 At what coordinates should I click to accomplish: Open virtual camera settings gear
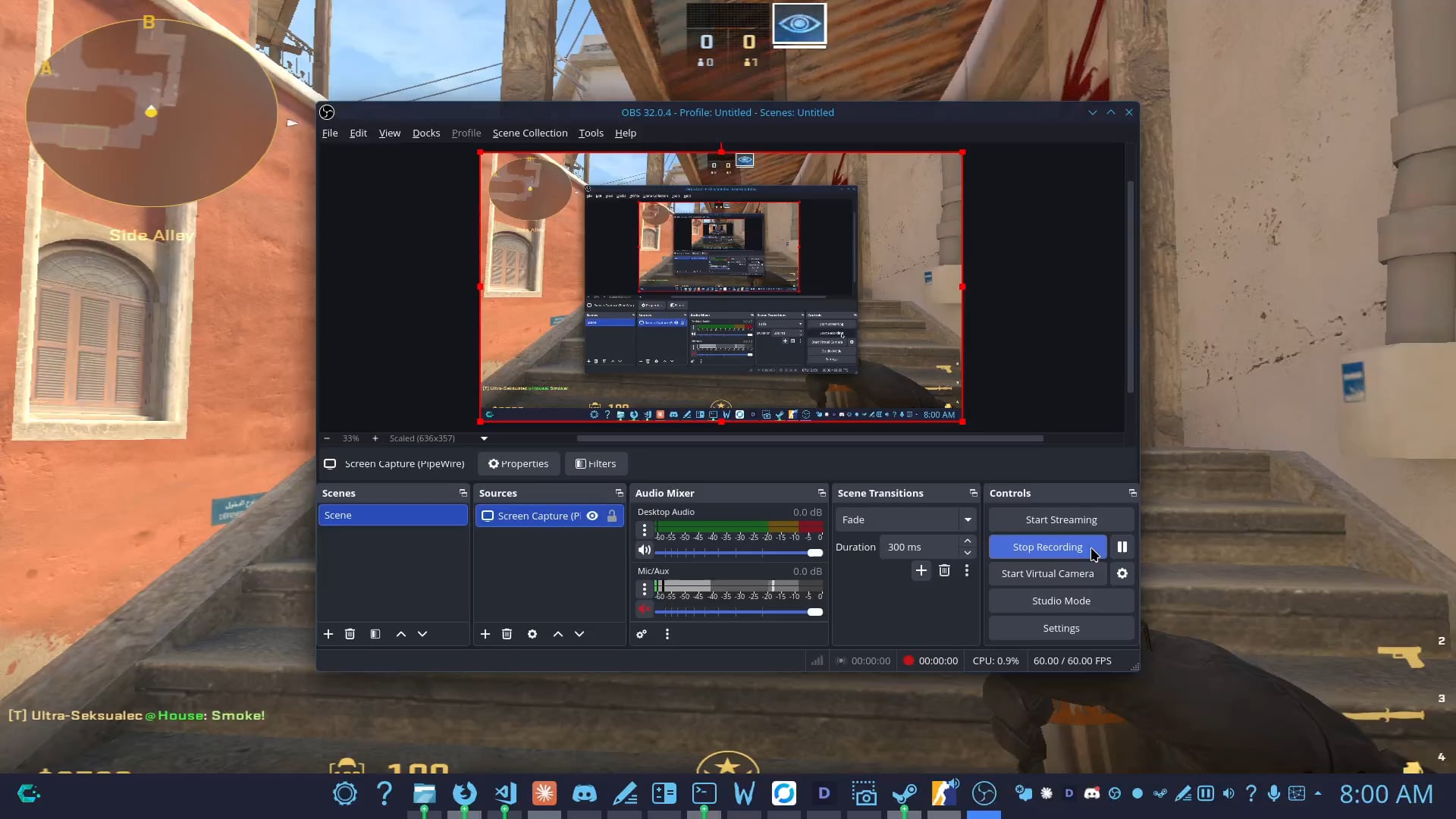1122,574
